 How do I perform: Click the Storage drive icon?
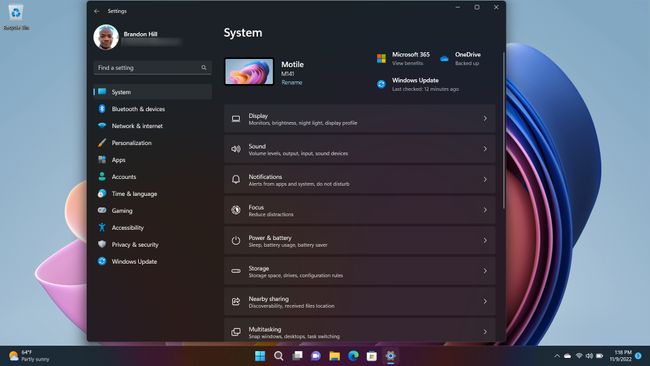pyautogui.click(x=236, y=271)
